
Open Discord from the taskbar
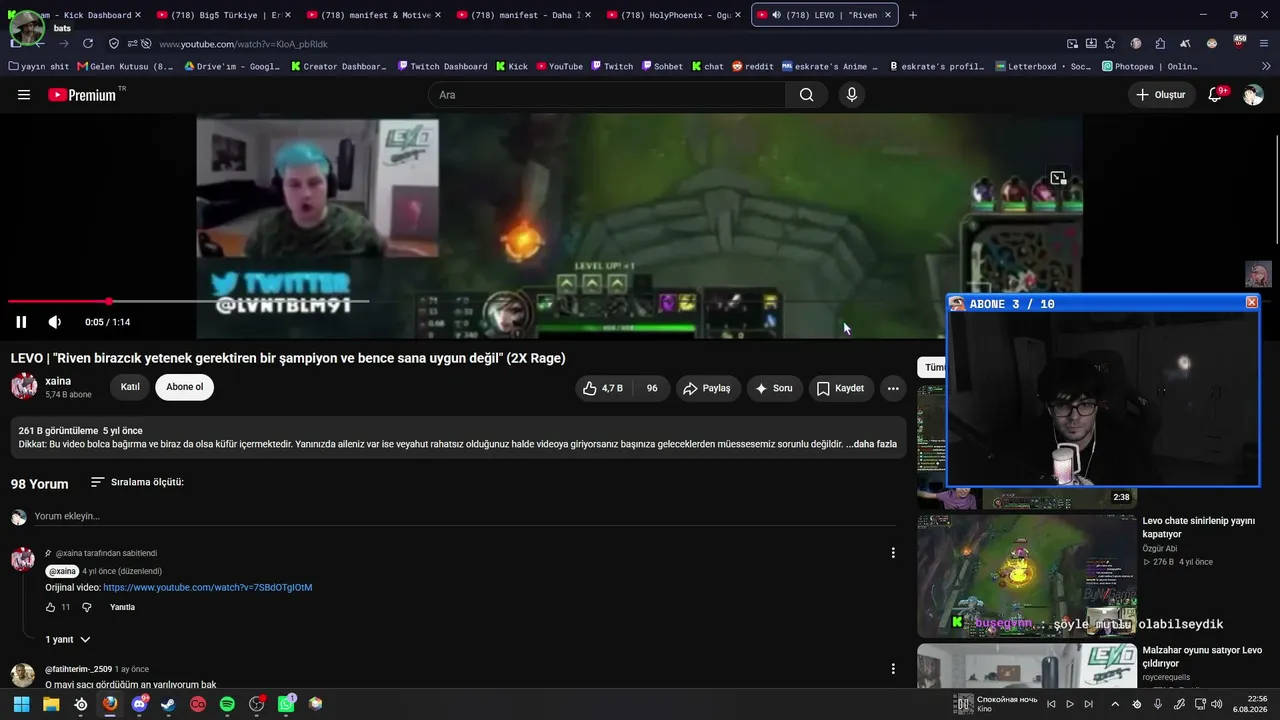(x=139, y=704)
